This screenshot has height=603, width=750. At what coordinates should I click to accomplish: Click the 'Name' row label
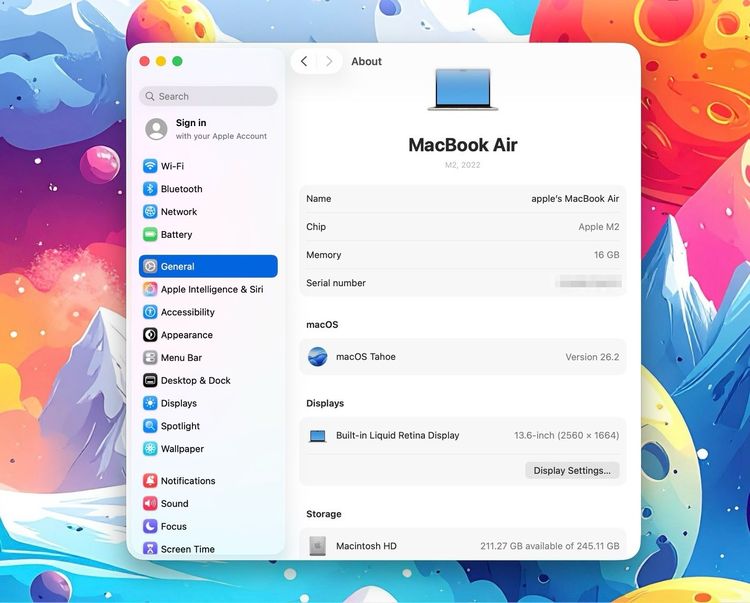pos(319,198)
